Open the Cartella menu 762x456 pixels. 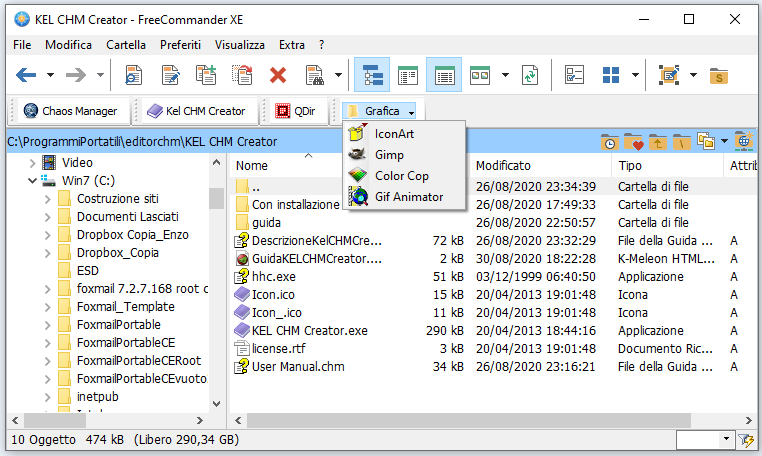pyautogui.click(x=126, y=45)
